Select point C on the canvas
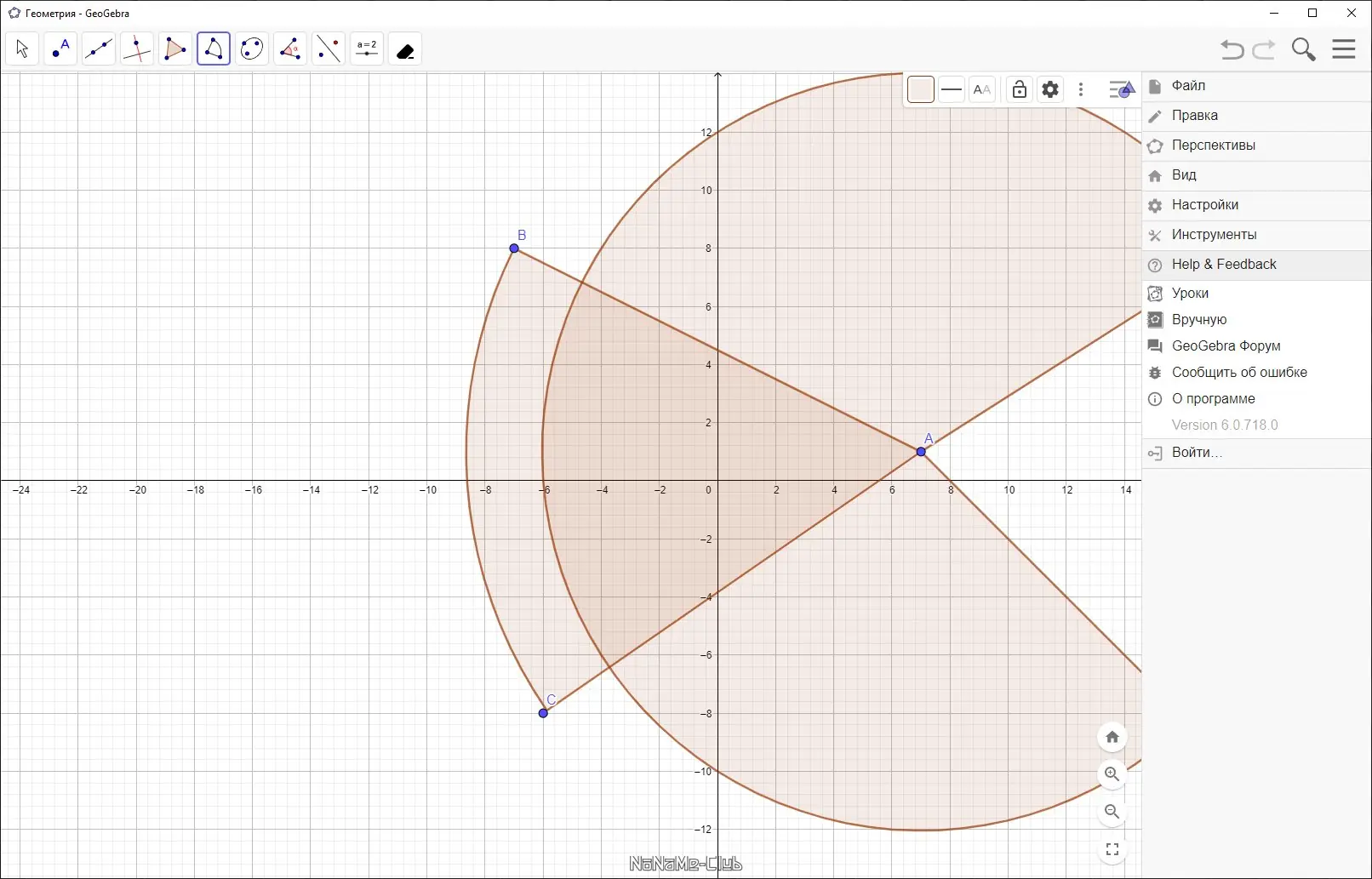The width and height of the screenshot is (1372, 879). tap(543, 713)
